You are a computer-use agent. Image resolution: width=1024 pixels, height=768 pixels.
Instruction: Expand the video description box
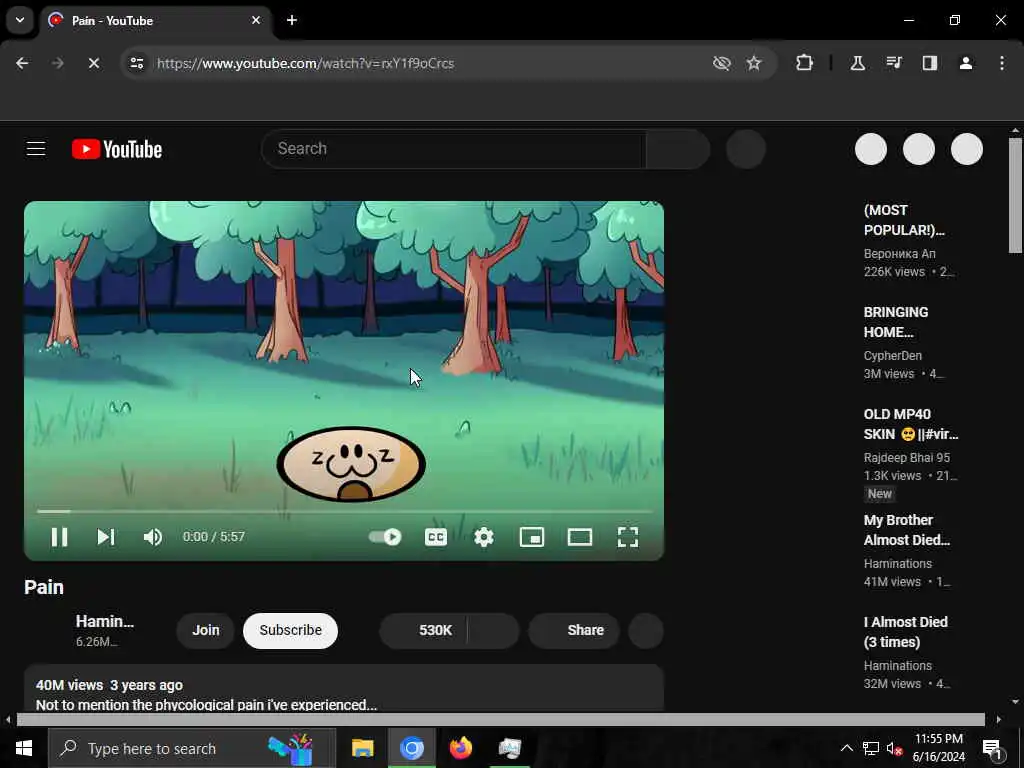pos(344,688)
